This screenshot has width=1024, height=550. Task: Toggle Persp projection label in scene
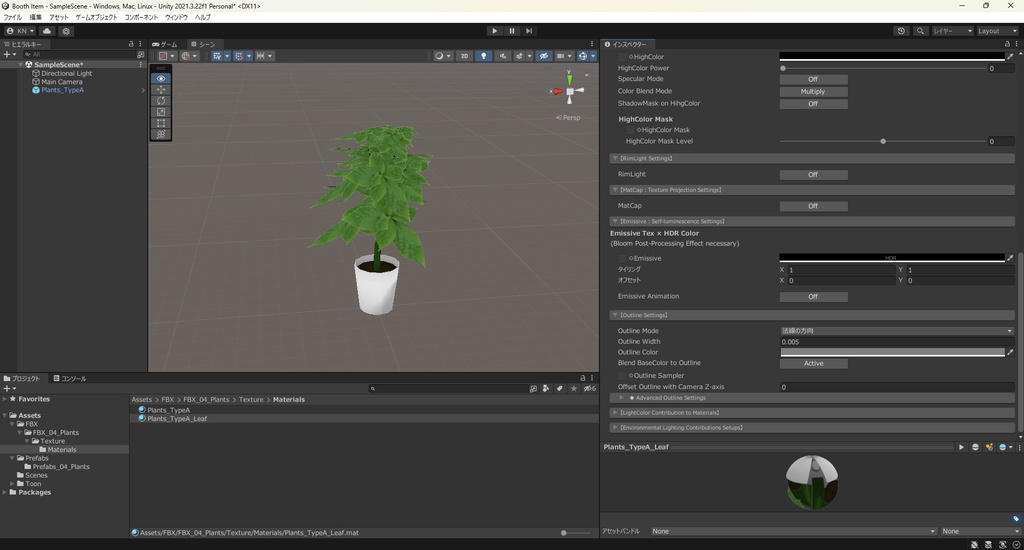568,118
